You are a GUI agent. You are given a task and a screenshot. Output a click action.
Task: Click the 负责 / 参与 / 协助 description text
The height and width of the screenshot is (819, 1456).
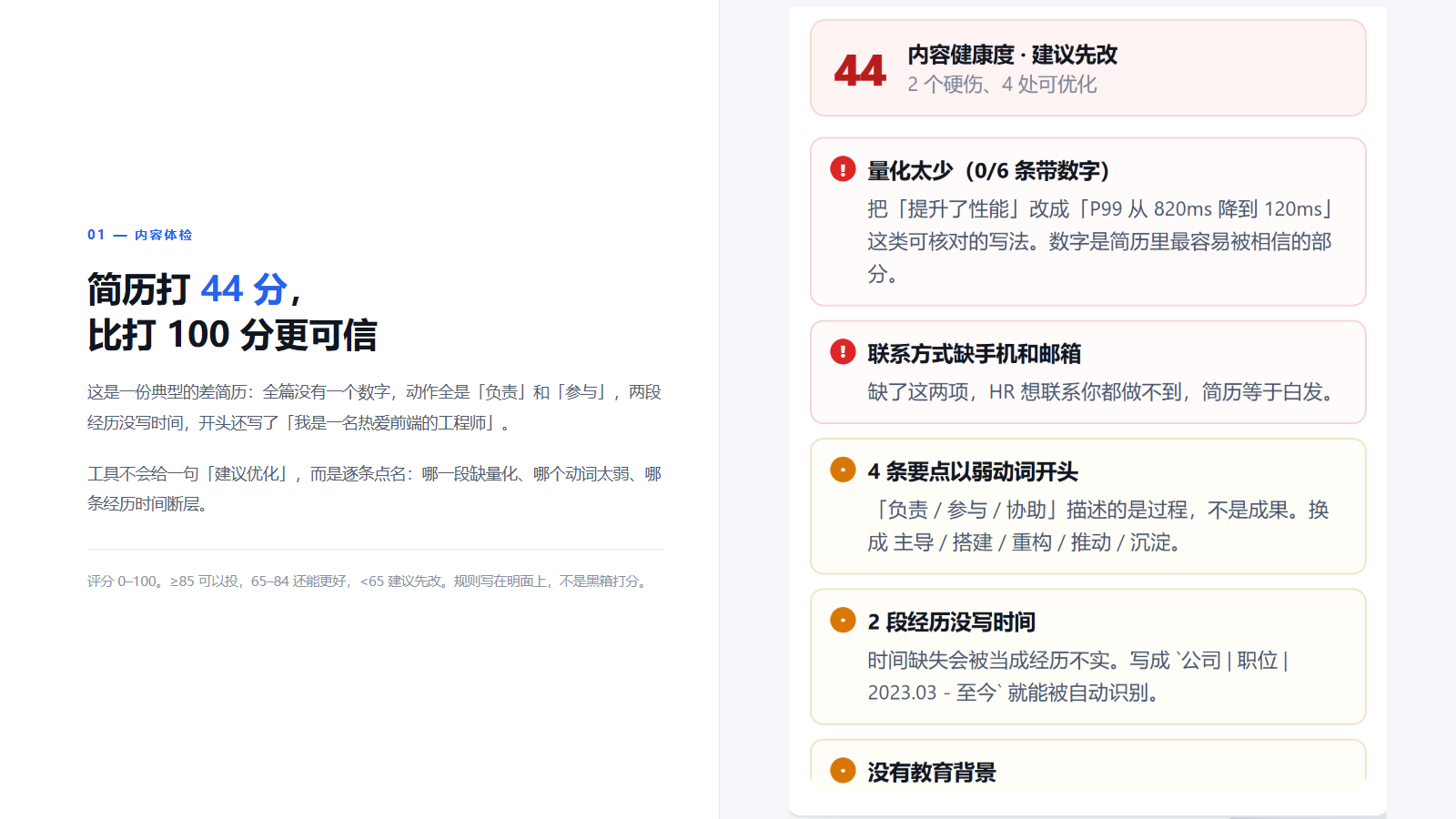click(1098, 526)
